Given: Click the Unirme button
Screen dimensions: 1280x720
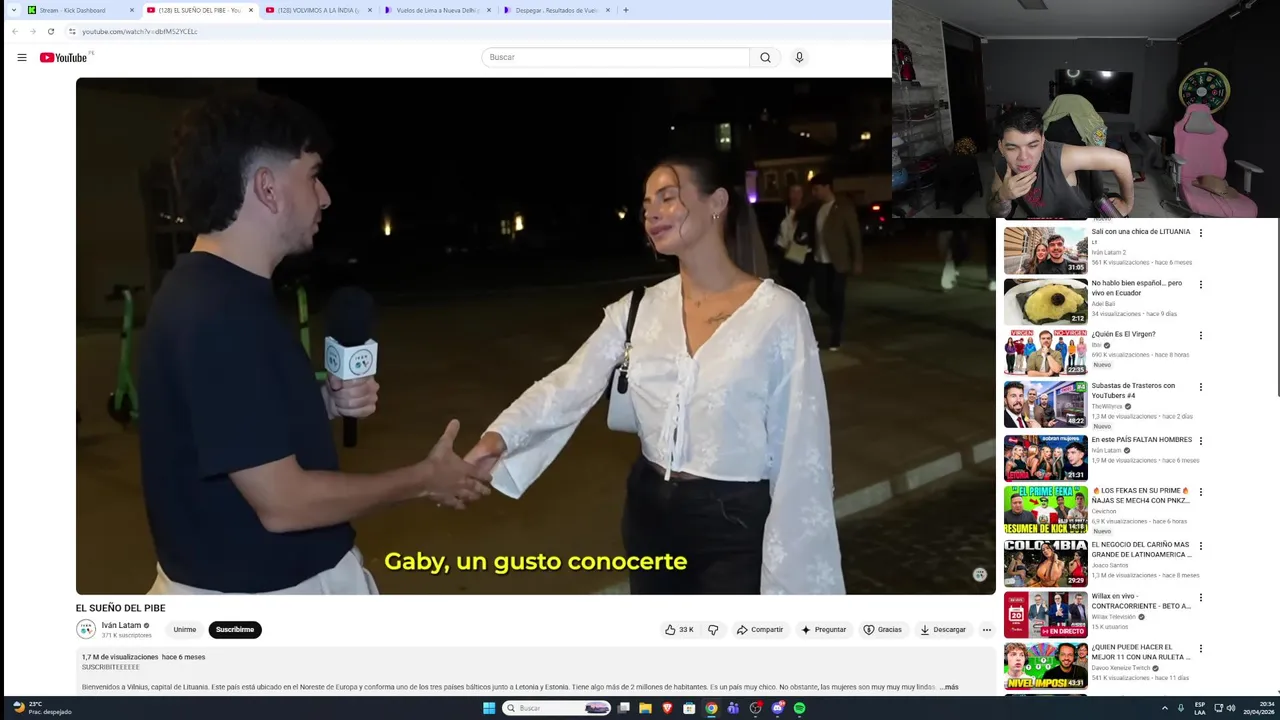Looking at the screenshot, I should [x=185, y=630].
